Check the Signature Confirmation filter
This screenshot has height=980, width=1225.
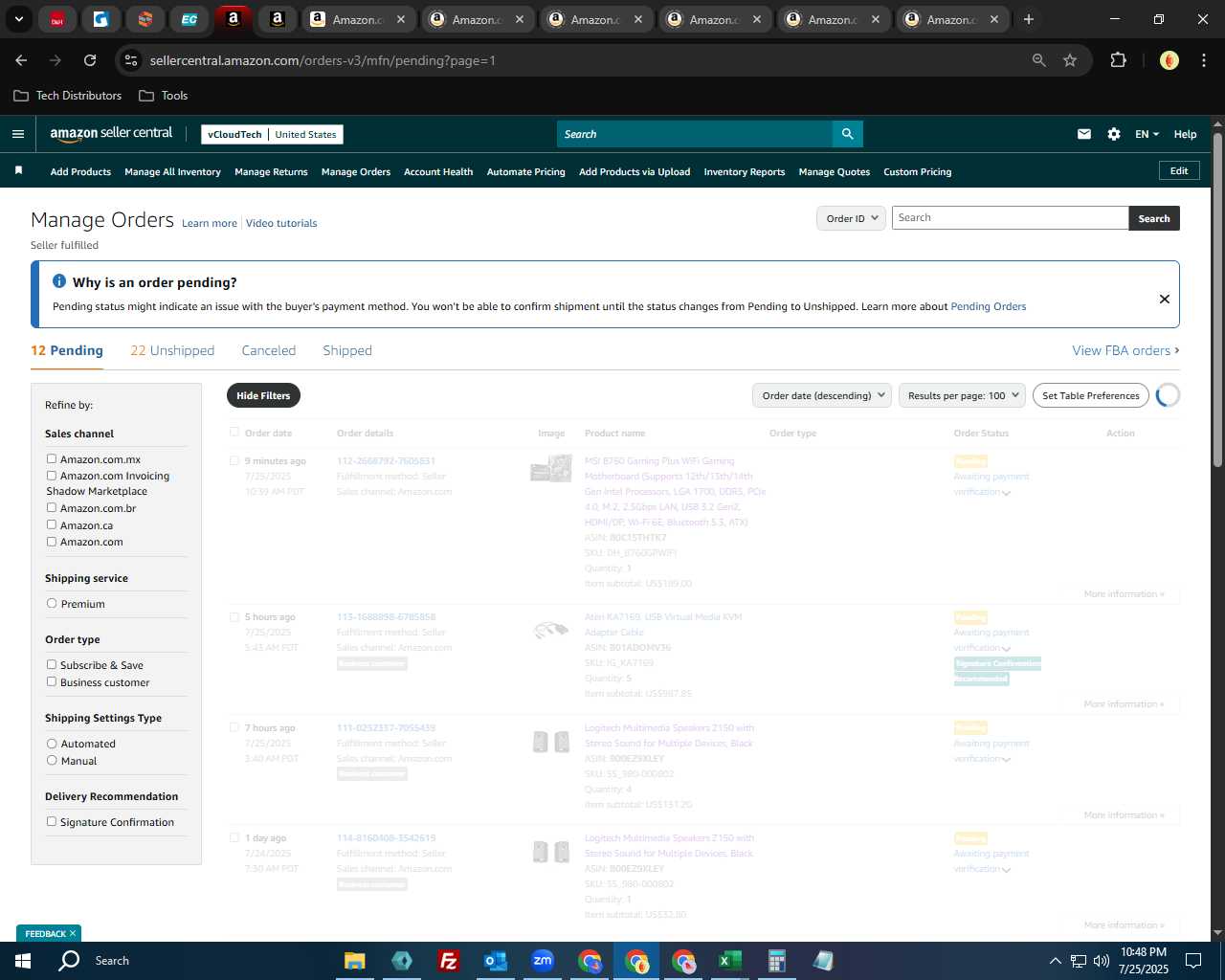(52, 822)
